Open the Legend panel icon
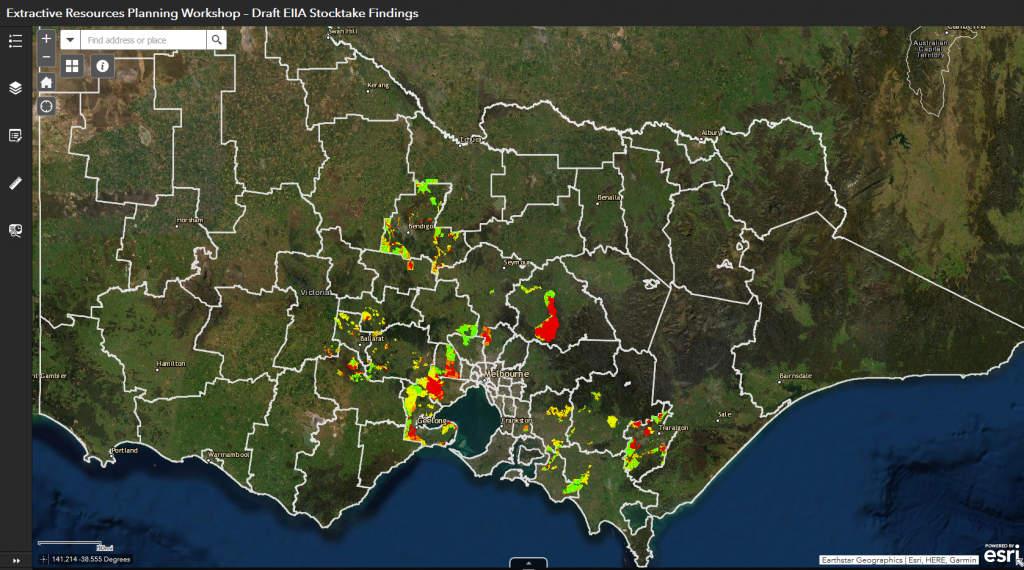The image size is (1024, 570). 16,41
